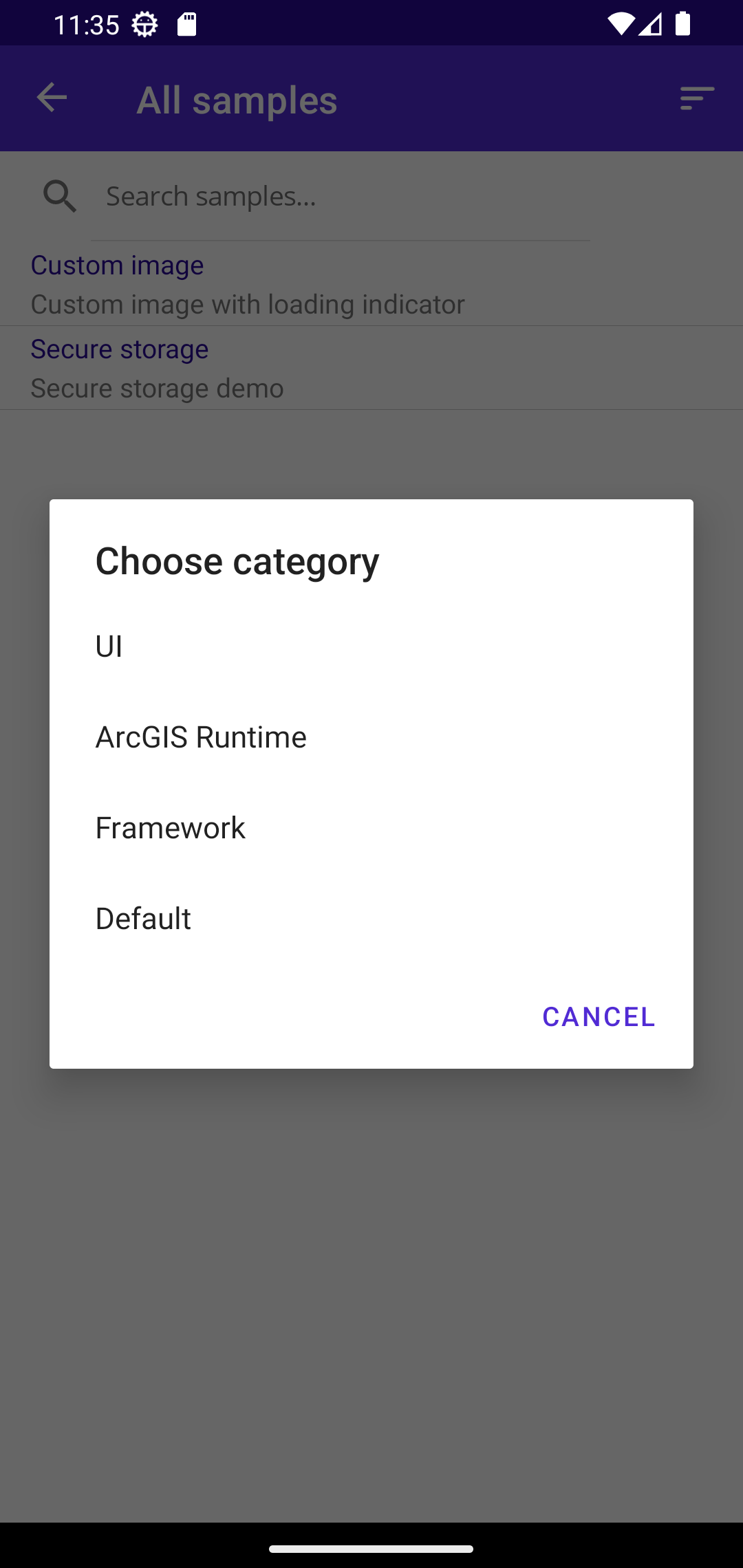Image resolution: width=743 pixels, height=1568 pixels.
Task: Tap the All samples page title
Action: coord(237,100)
